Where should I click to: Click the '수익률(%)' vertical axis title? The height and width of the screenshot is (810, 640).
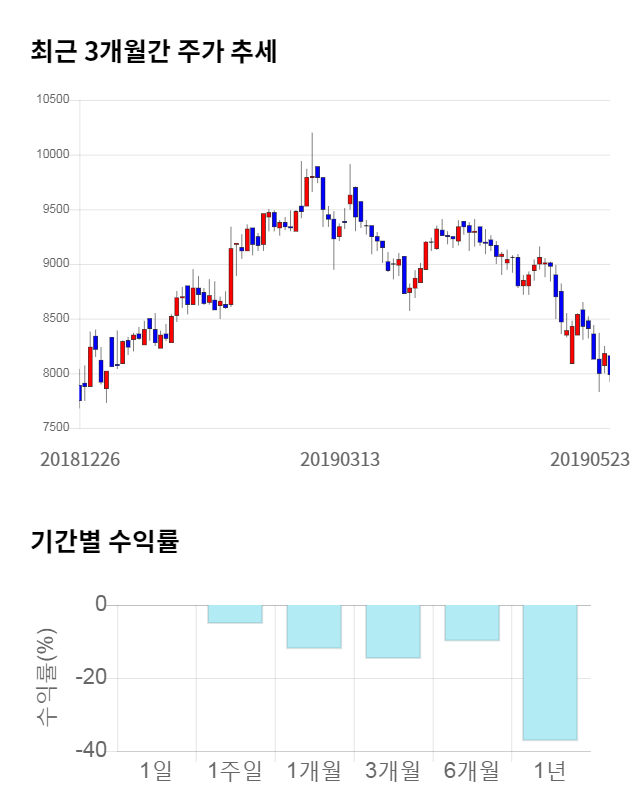47,677
